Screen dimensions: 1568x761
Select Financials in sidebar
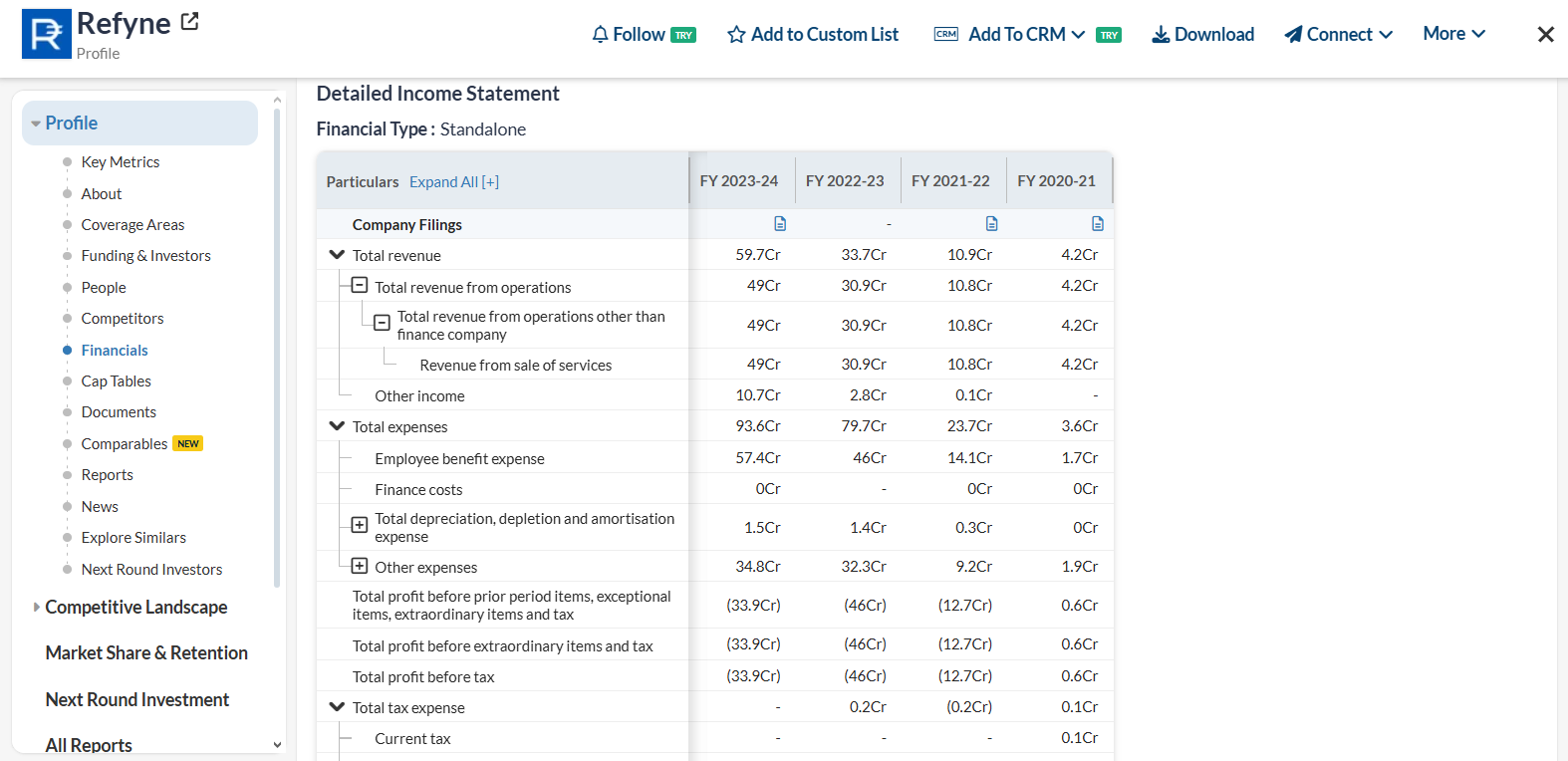pyautogui.click(x=115, y=351)
